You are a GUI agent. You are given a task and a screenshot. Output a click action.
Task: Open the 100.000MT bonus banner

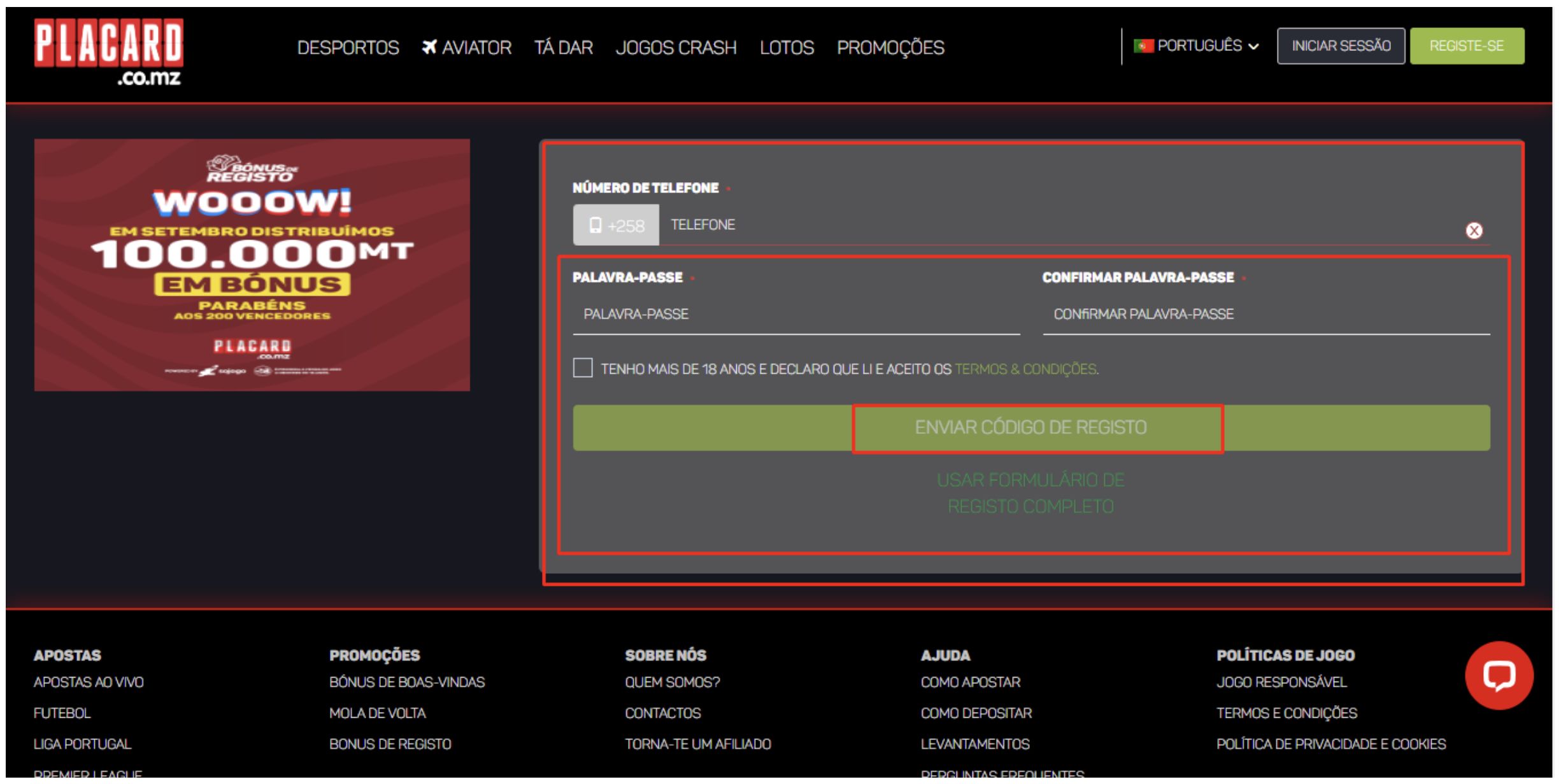(252, 265)
